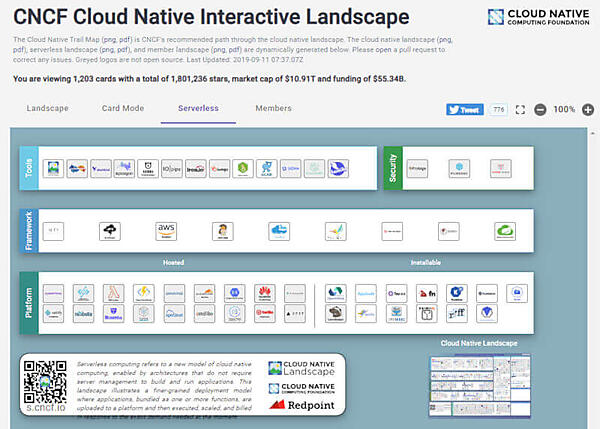Open the Azure Functions lightning bolt card
600x429 pixels.
[144, 294]
